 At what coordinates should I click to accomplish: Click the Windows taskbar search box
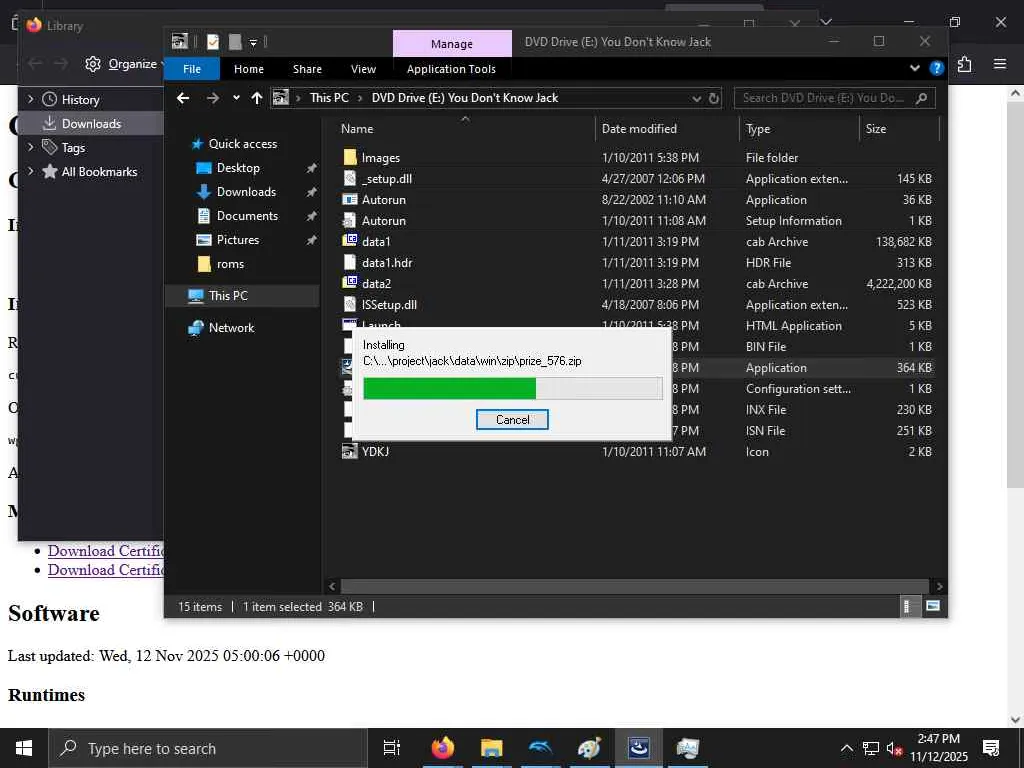coord(208,748)
